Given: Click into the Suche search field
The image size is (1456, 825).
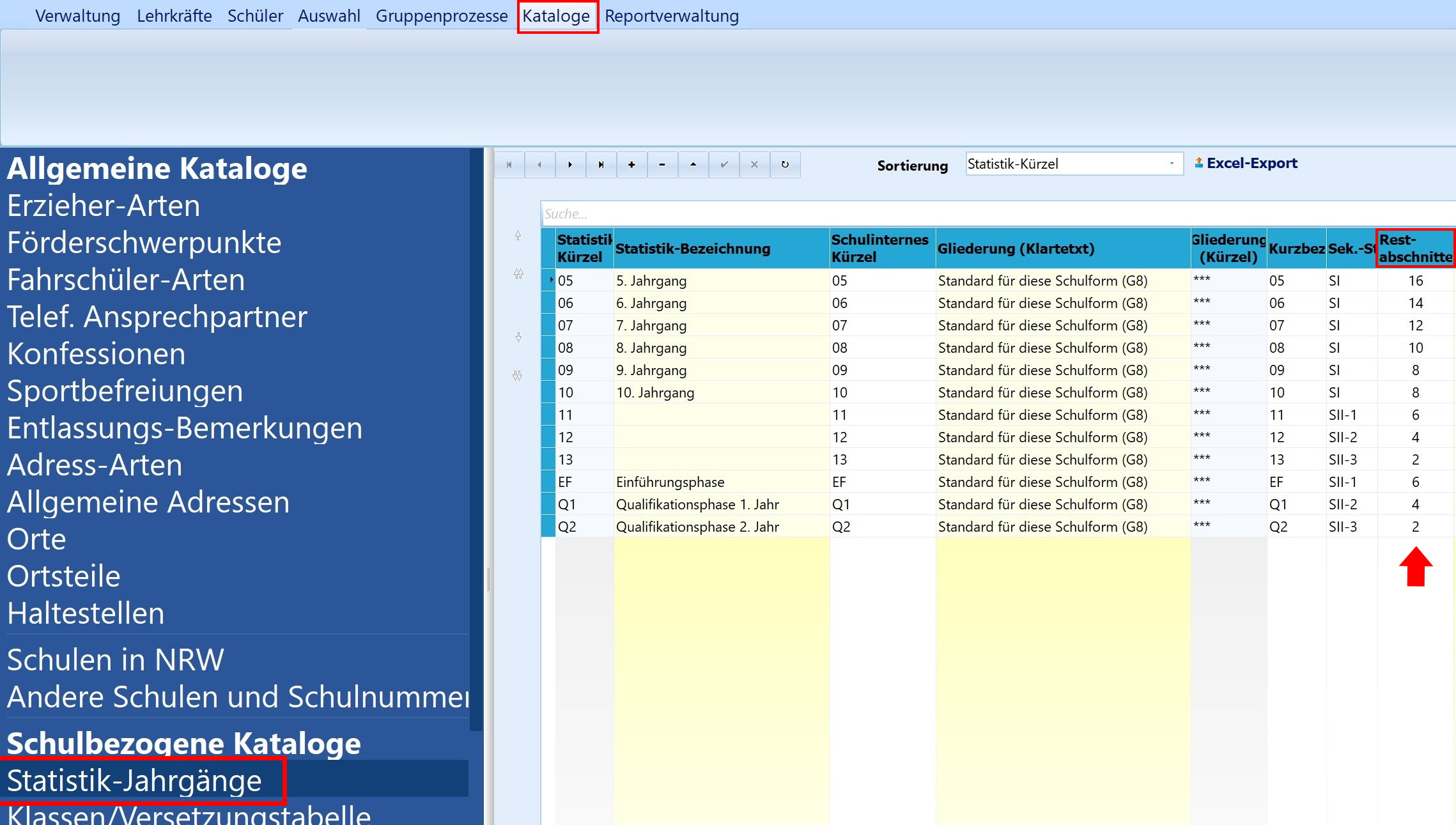Looking at the screenshot, I should pyautogui.click(x=998, y=213).
